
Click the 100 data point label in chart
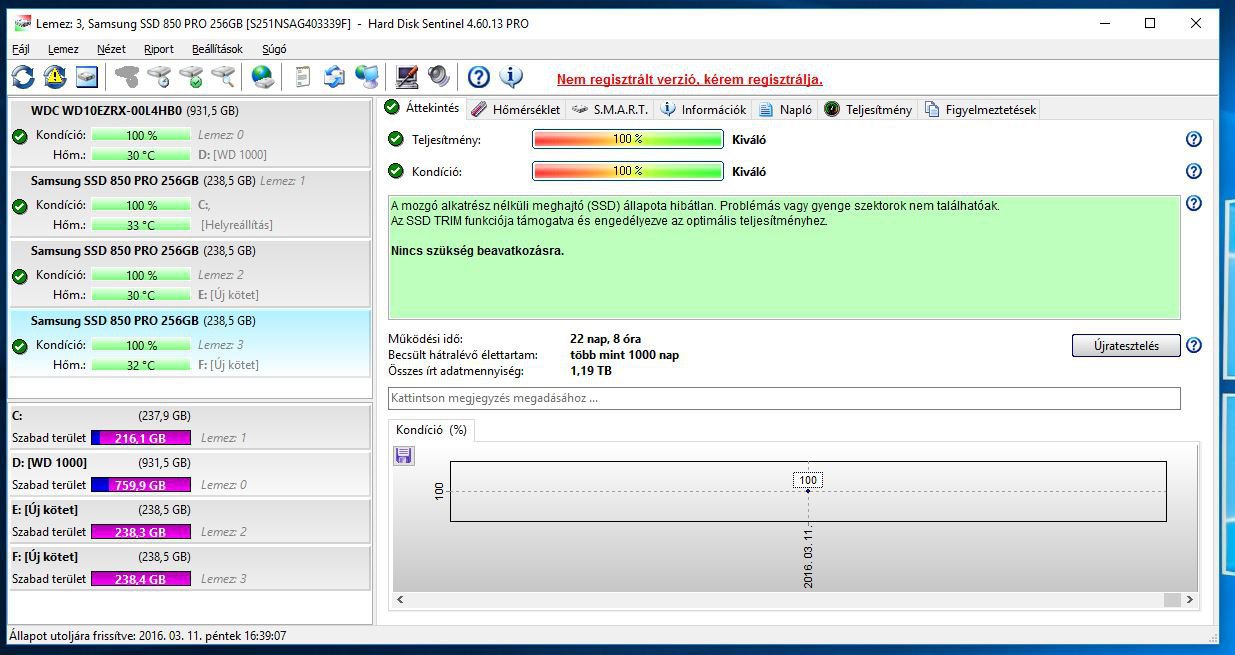click(808, 480)
